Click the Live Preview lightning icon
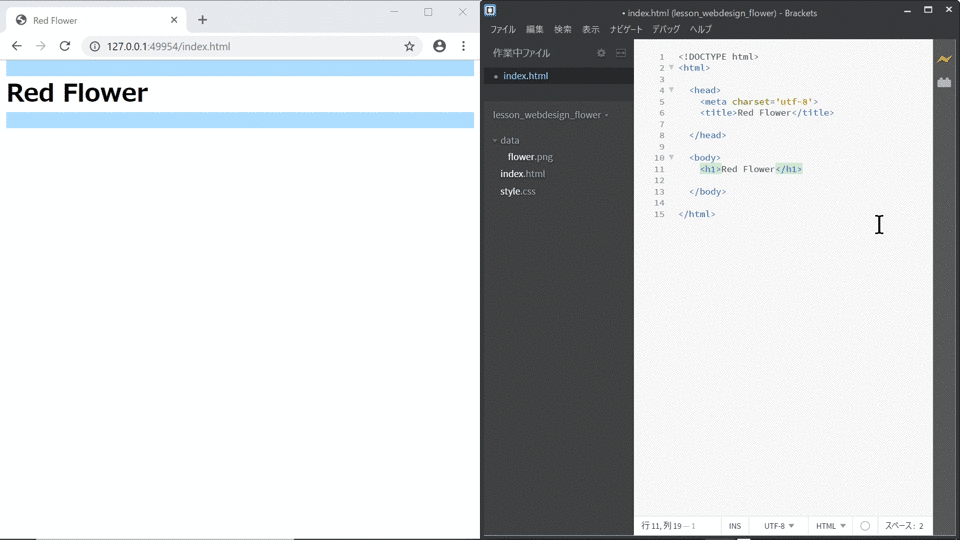This screenshot has height=540, width=960. [944, 59]
